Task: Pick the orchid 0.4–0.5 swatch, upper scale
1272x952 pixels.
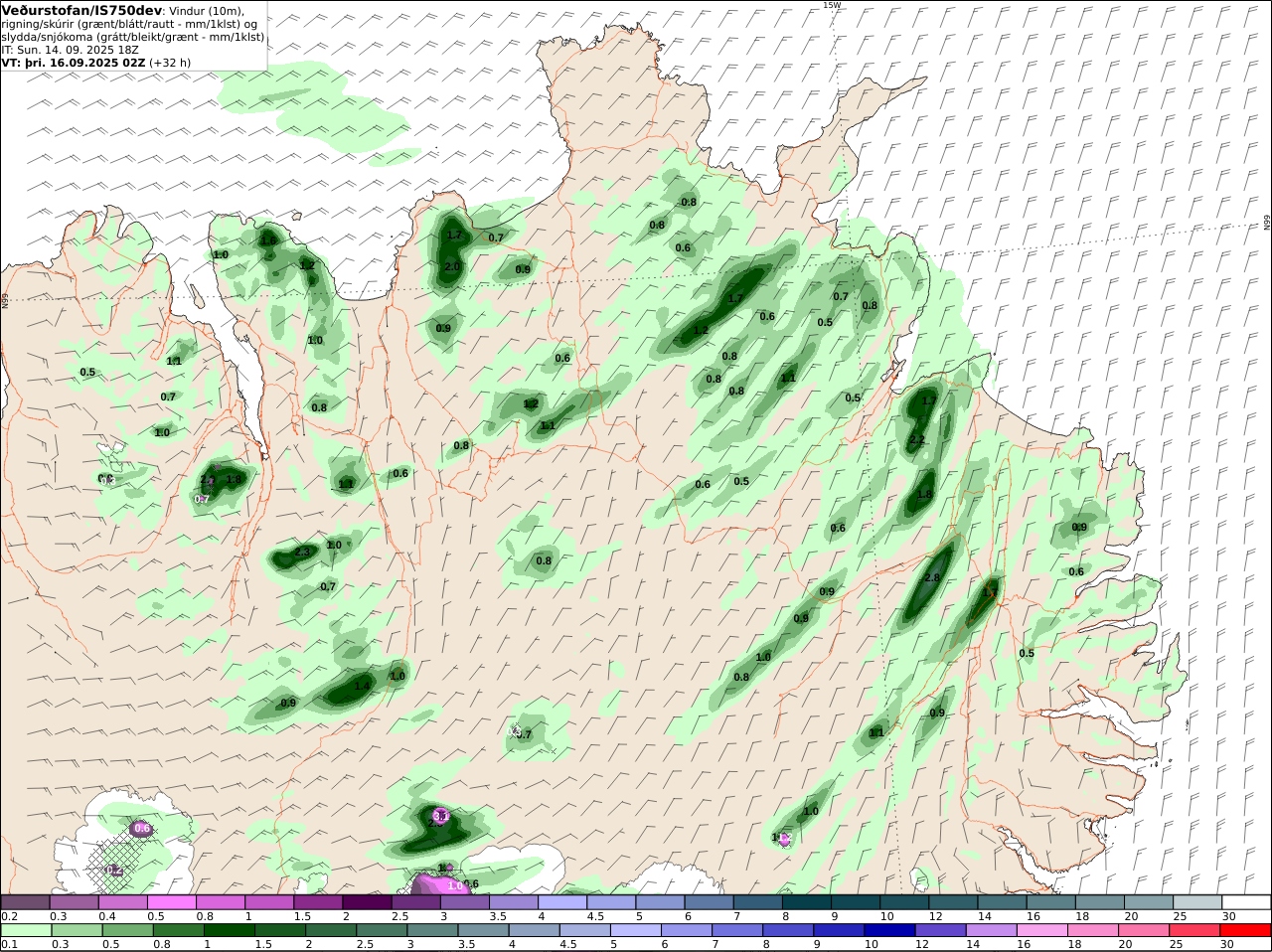Action: point(123,901)
